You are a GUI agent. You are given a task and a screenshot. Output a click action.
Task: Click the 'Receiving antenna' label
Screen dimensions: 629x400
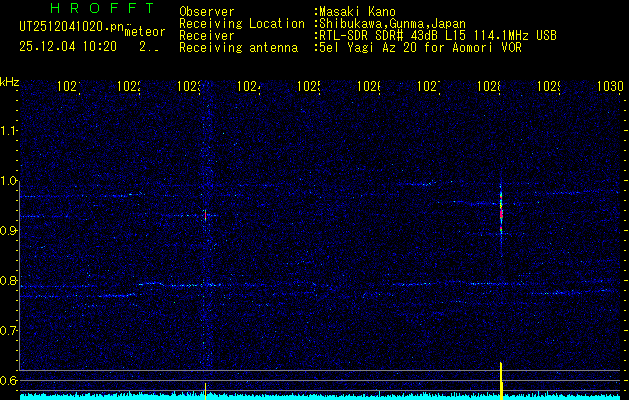(x=238, y=48)
